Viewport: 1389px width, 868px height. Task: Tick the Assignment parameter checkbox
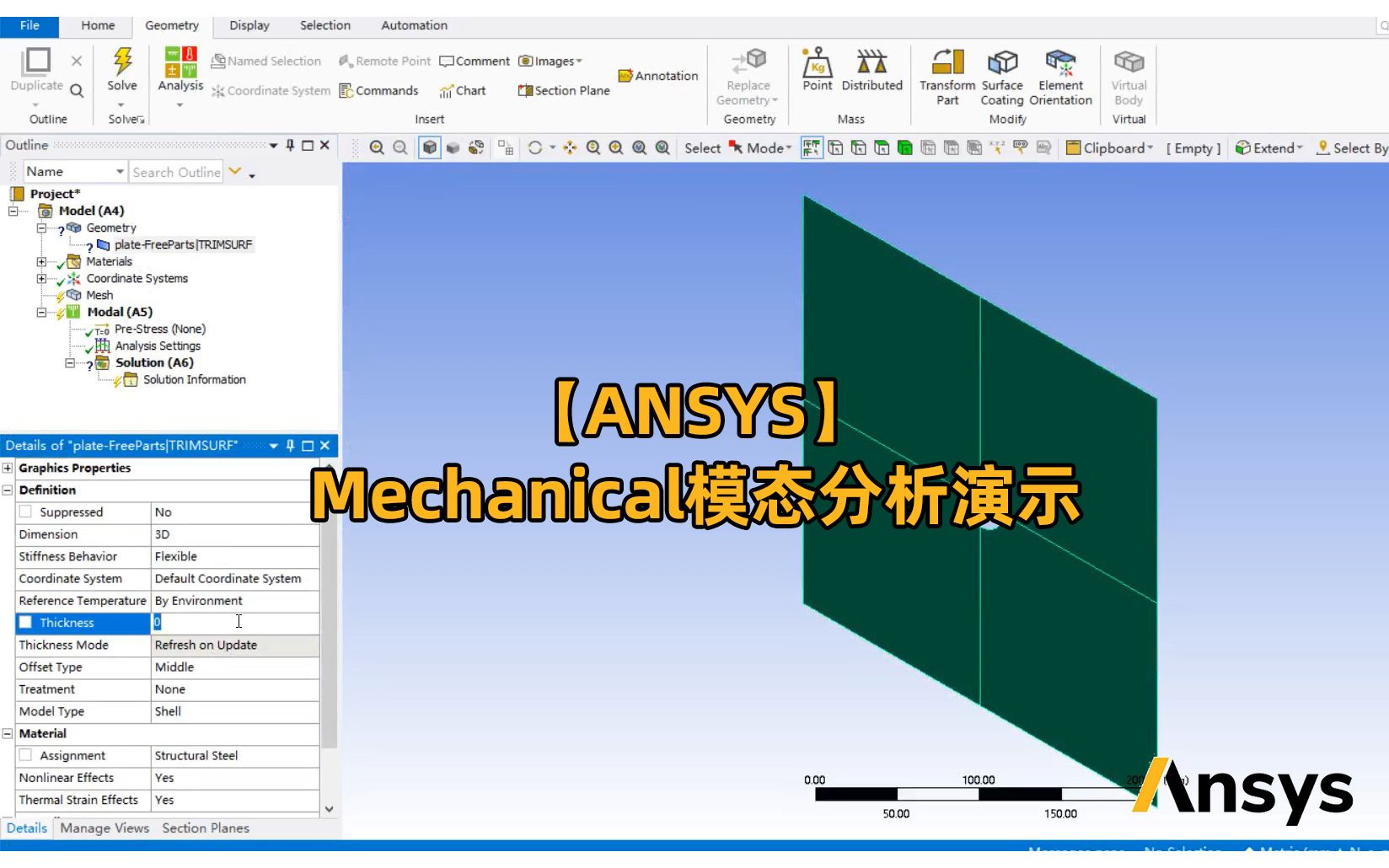coord(25,755)
